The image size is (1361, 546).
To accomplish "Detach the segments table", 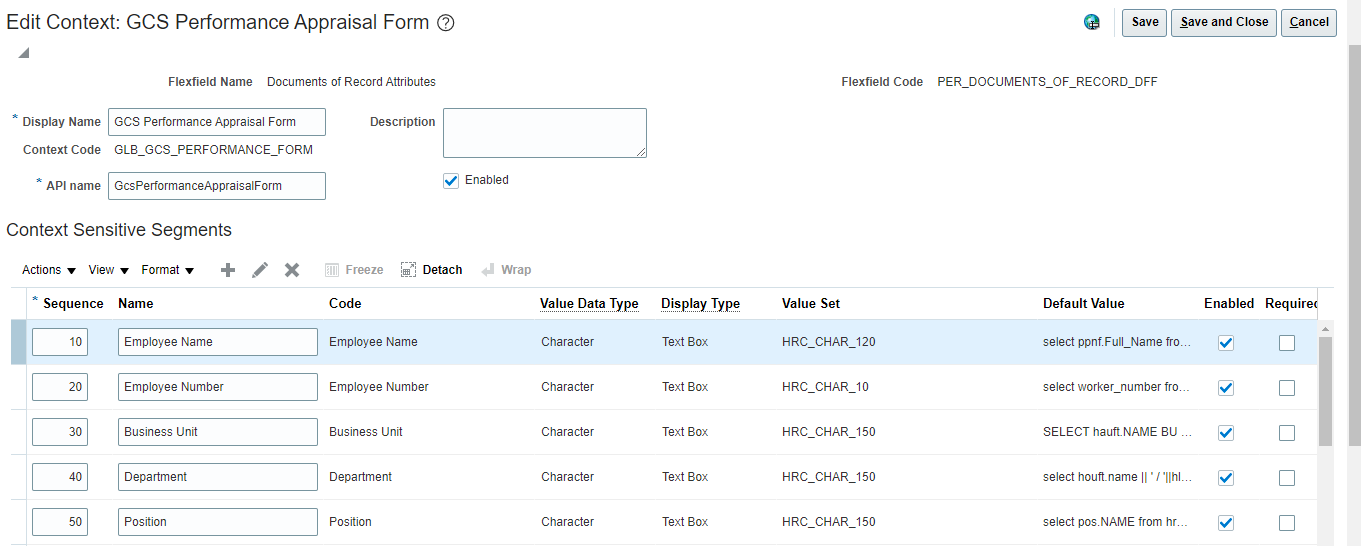I will (x=432, y=270).
